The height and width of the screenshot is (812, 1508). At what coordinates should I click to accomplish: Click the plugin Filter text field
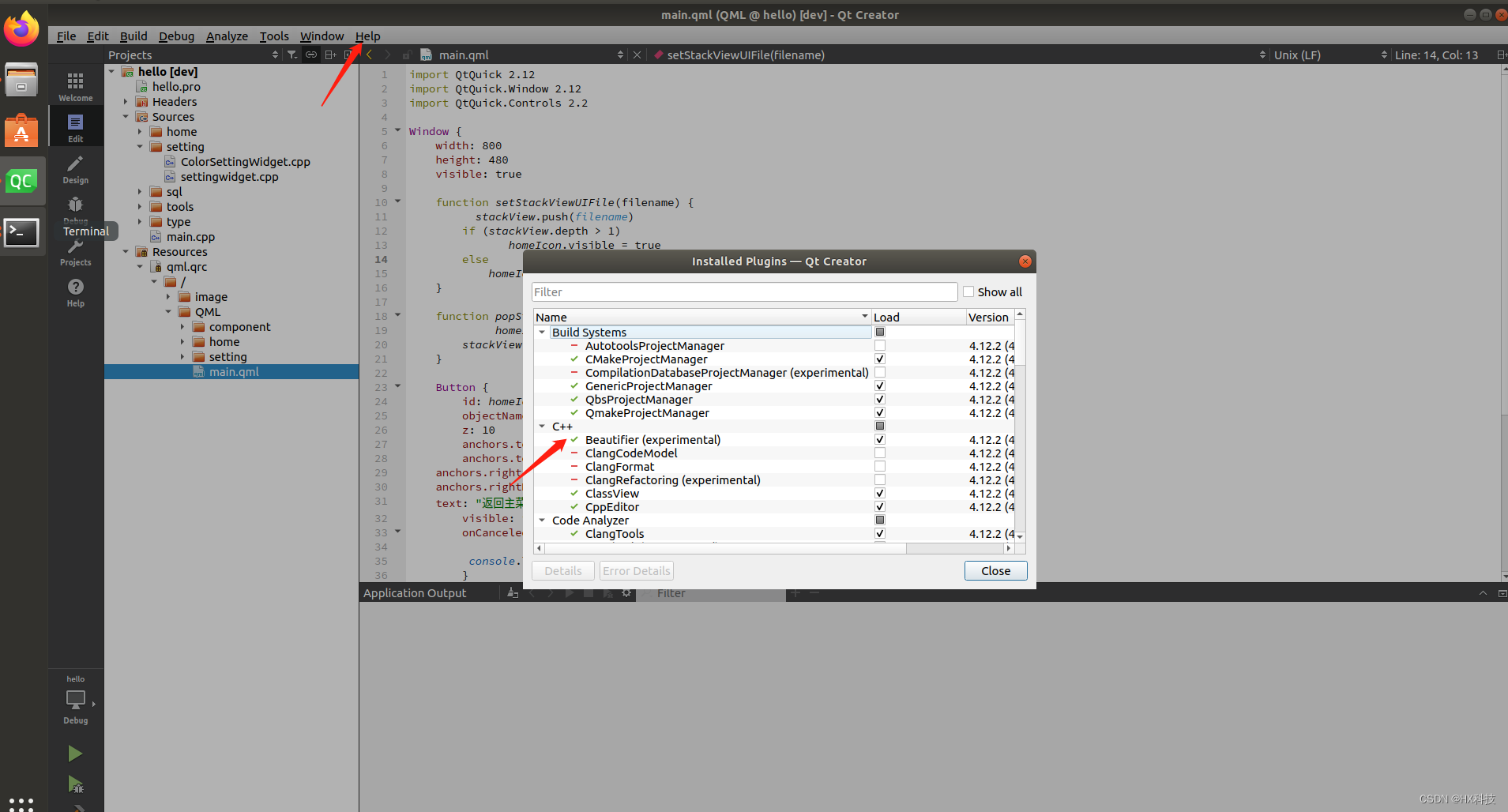744,291
